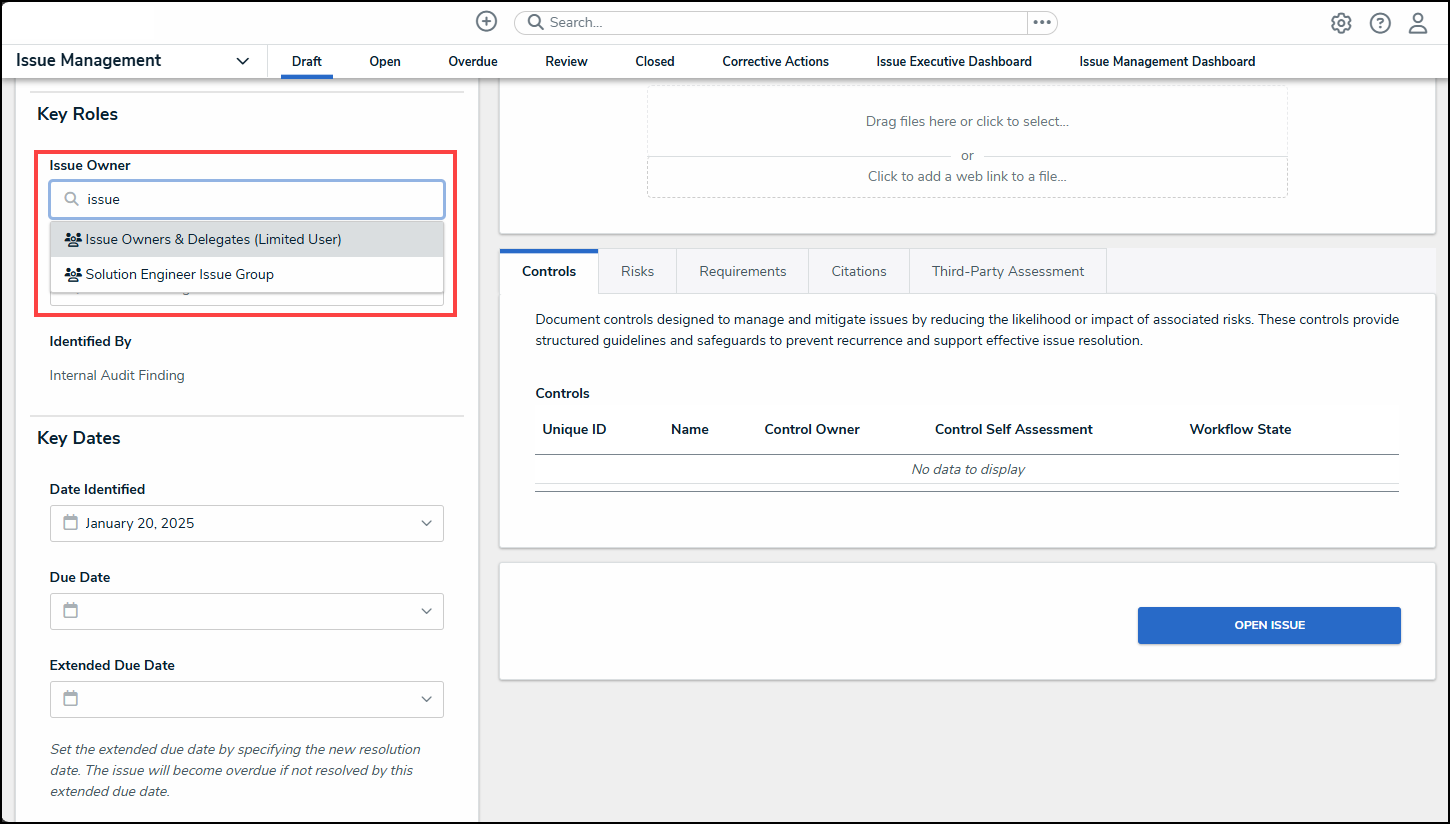Viewport: 1450px width, 824px height.
Task: Select Issue Owners & Delegates (Limited User)
Action: [x=213, y=240]
